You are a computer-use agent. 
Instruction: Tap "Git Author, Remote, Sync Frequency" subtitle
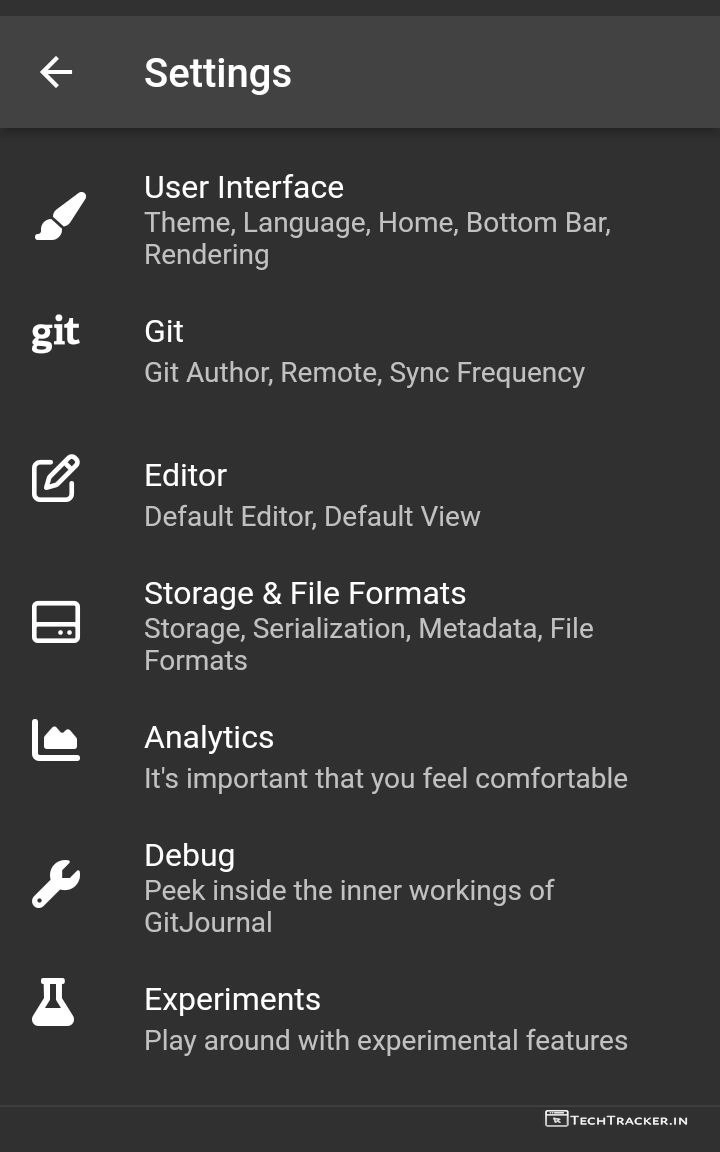pyautogui.click(x=364, y=372)
